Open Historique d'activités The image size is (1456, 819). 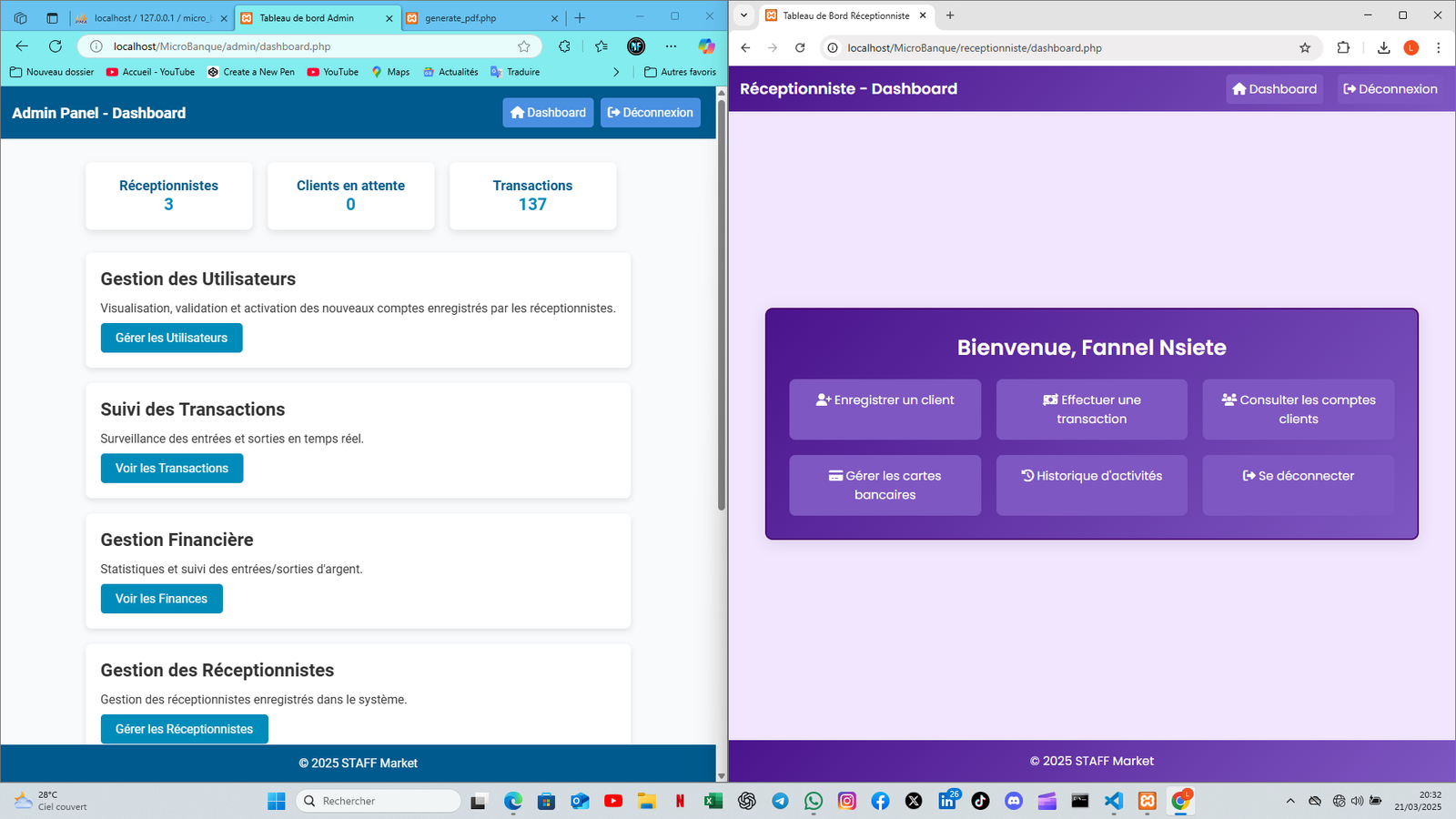(1091, 475)
